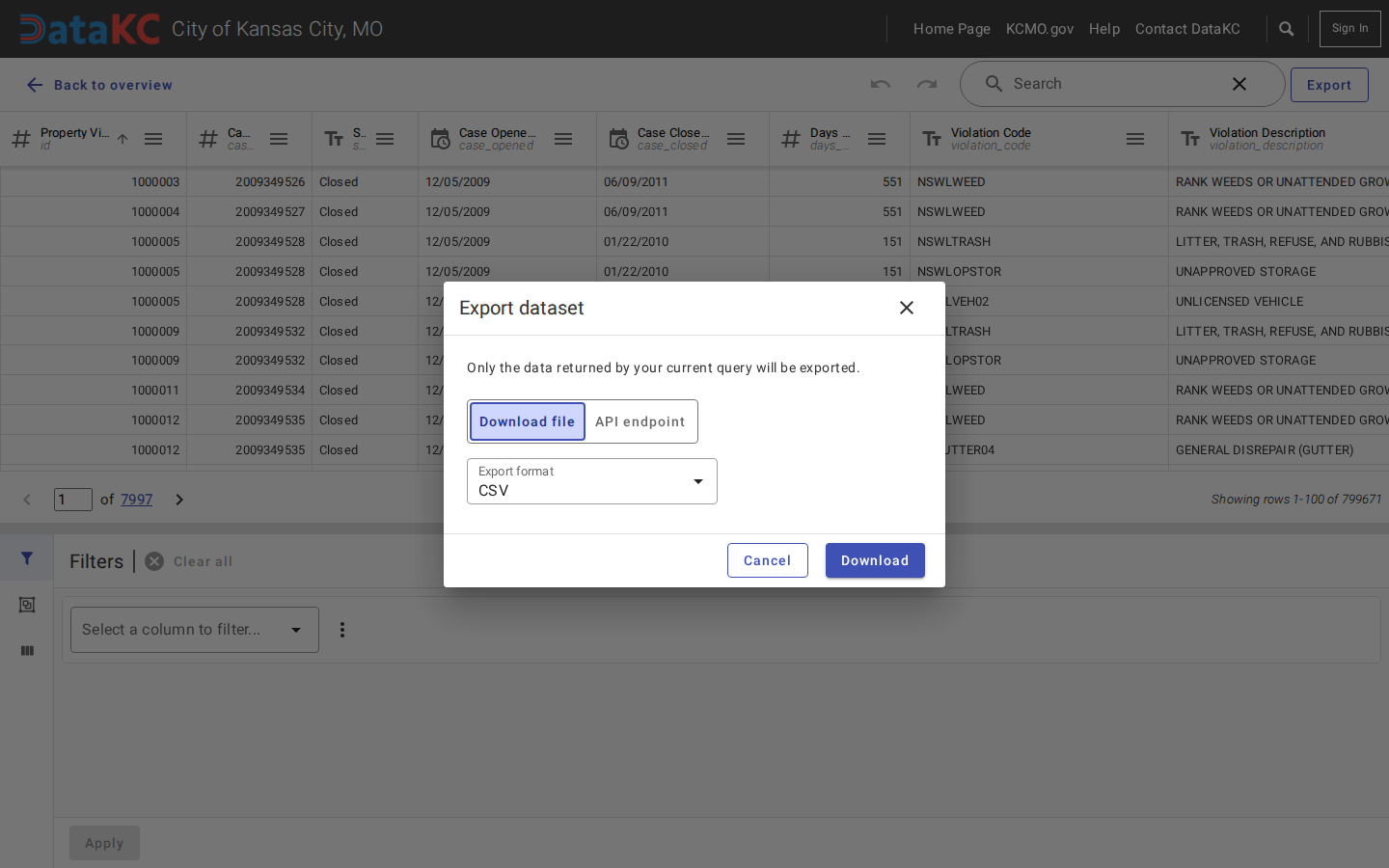
Task: Click the Sign In button
Action: (1349, 29)
